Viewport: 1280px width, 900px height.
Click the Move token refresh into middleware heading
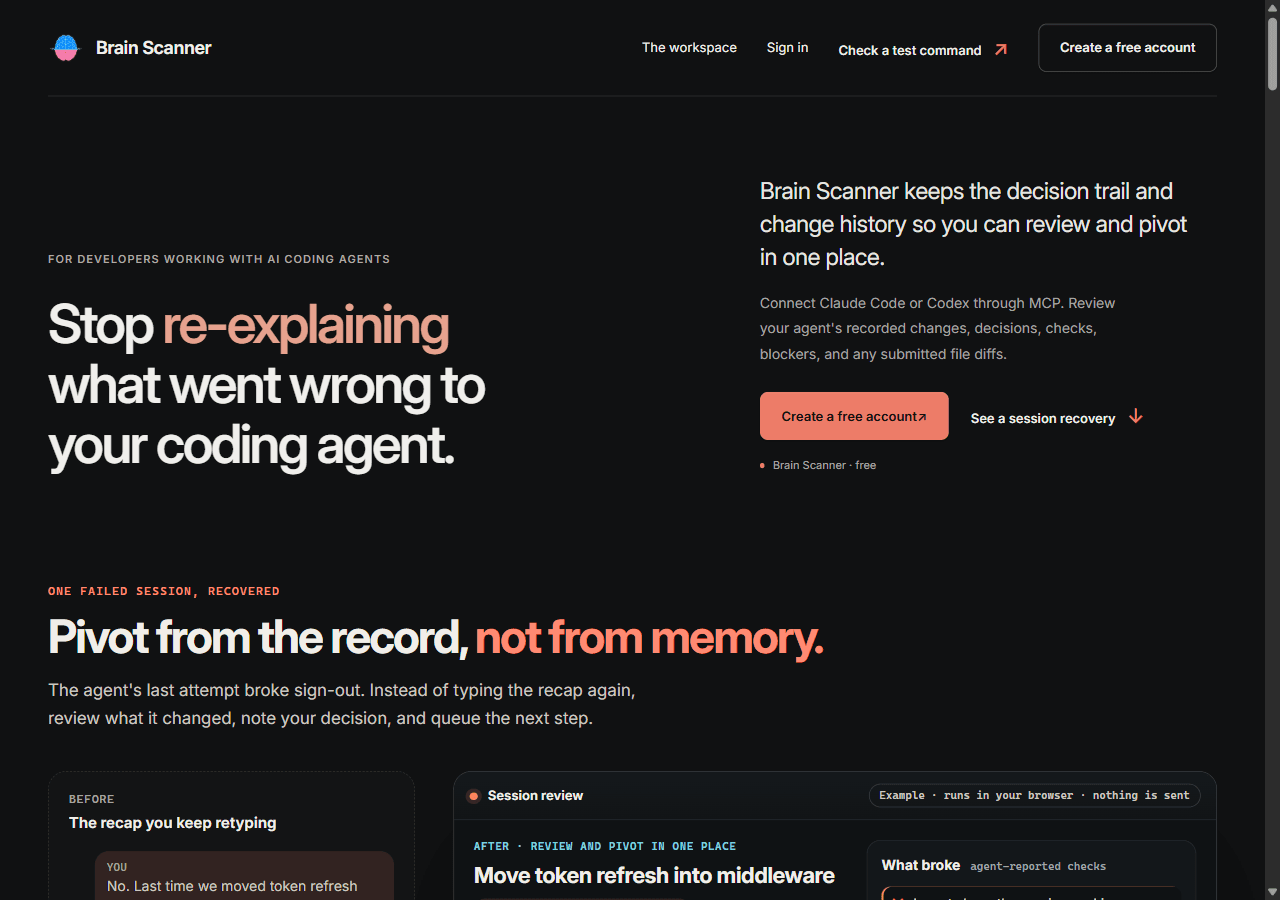click(654, 875)
